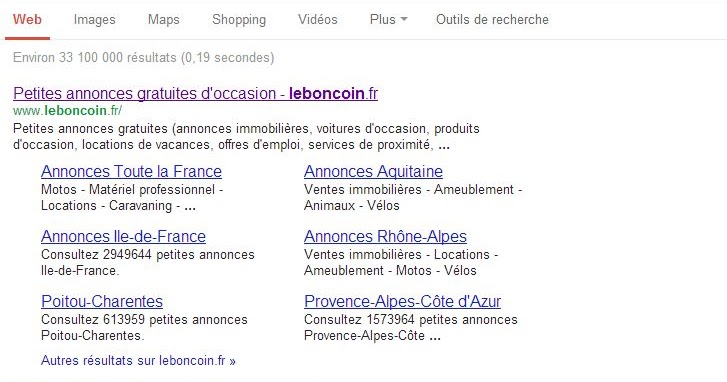Click the Ile-de-France annonces count text
The width and height of the screenshot is (727, 382).
[x=147, y=262]
